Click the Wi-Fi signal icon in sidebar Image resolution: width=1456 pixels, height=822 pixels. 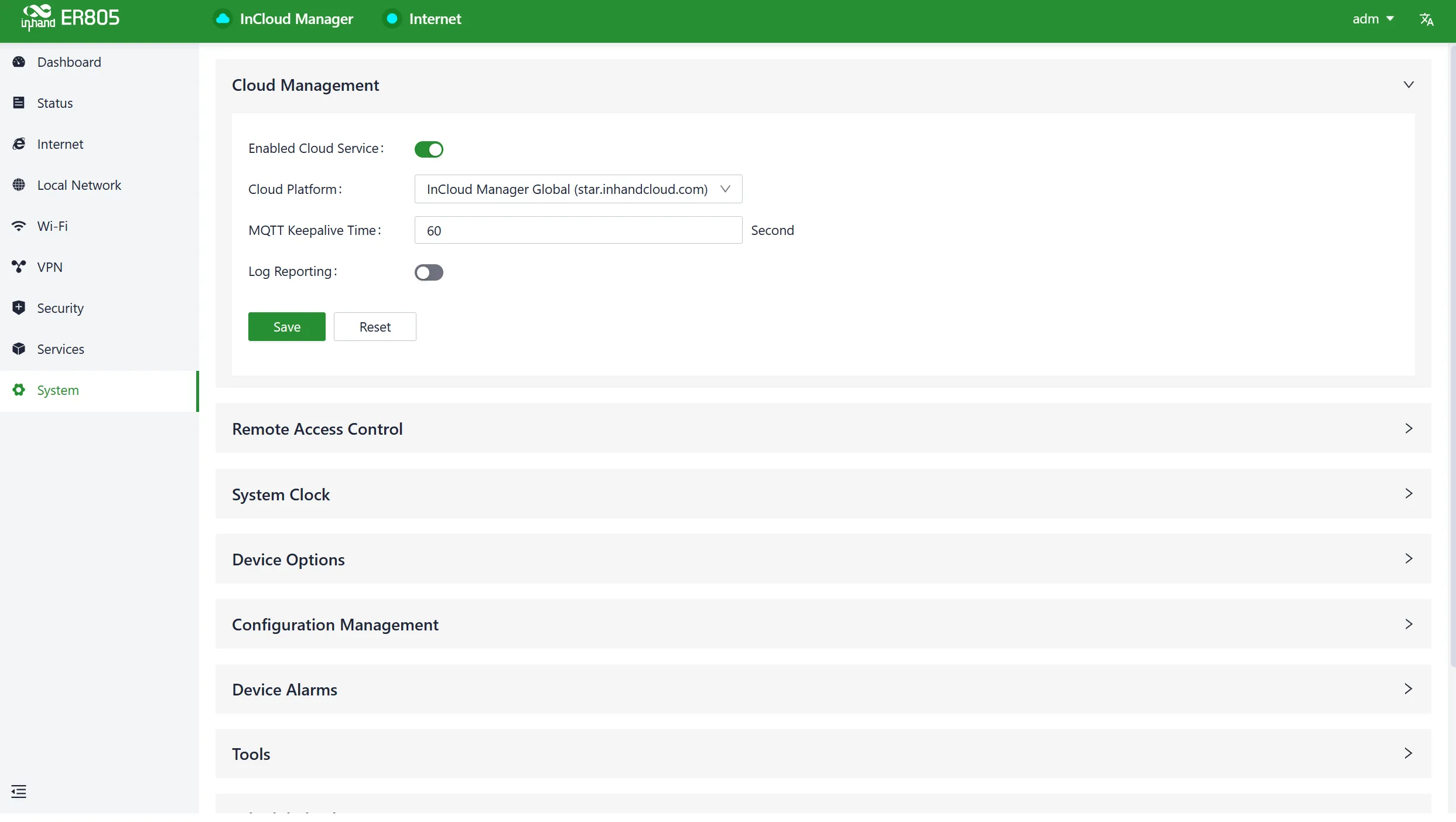[x=19, y=226]
